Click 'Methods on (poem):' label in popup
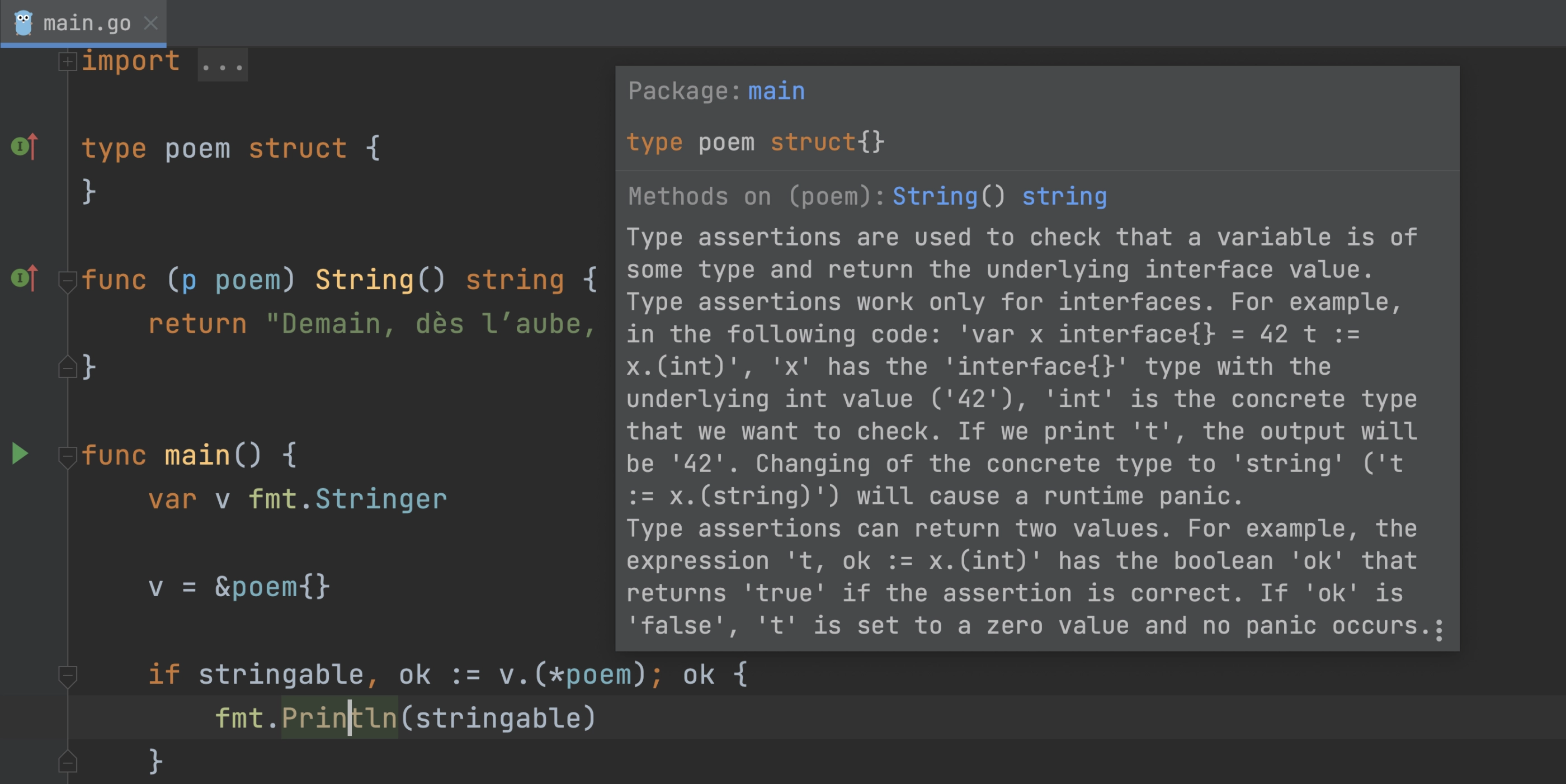Image resolution: width=1566 pixels, height=784 pixels. 756,196
